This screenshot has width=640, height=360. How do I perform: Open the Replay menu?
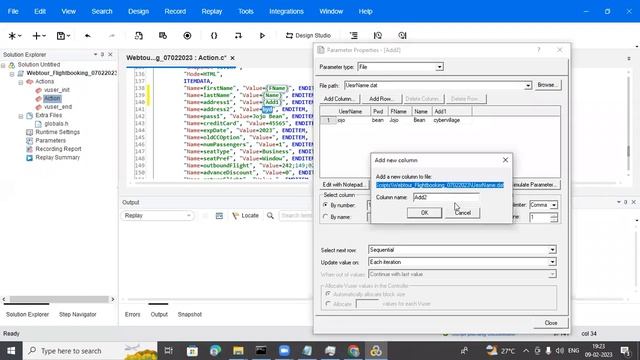click(x=212, y=11)
